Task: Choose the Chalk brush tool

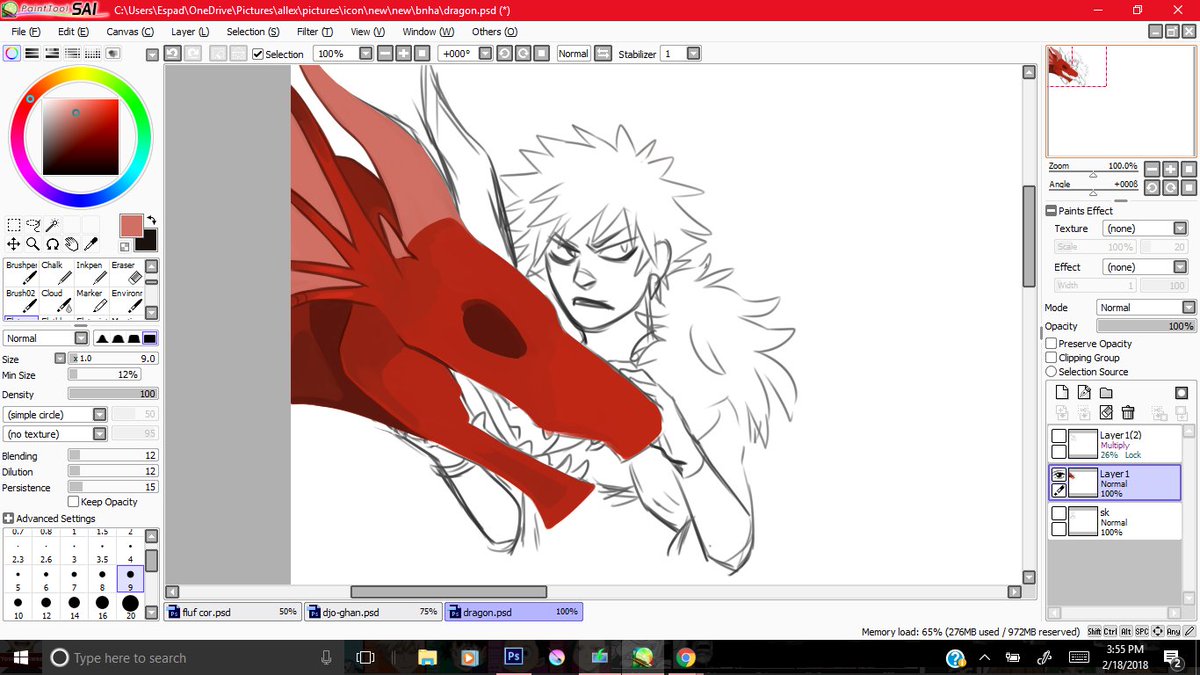Action: point(55,272)
